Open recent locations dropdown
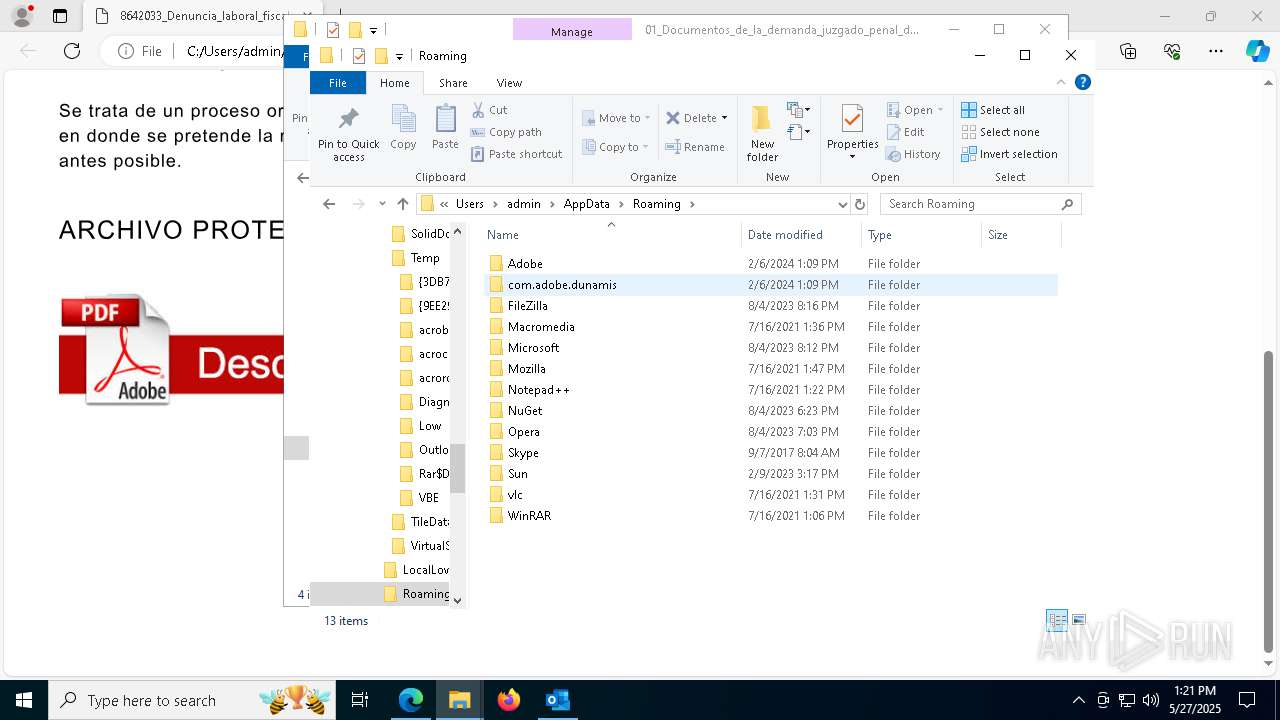 point(382,204)
